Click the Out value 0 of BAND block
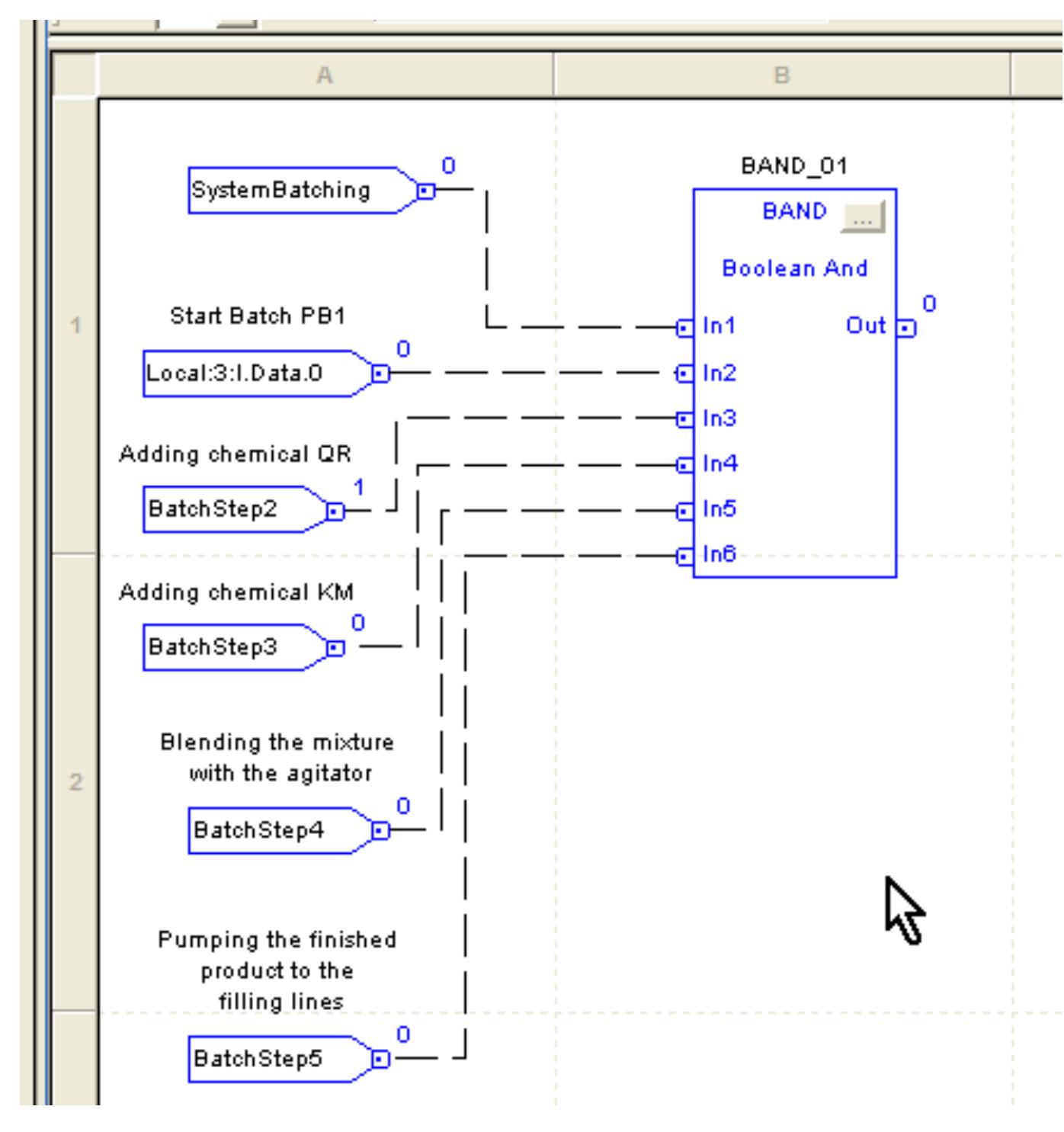The image size is (1064, 1132). click(929, 304)
